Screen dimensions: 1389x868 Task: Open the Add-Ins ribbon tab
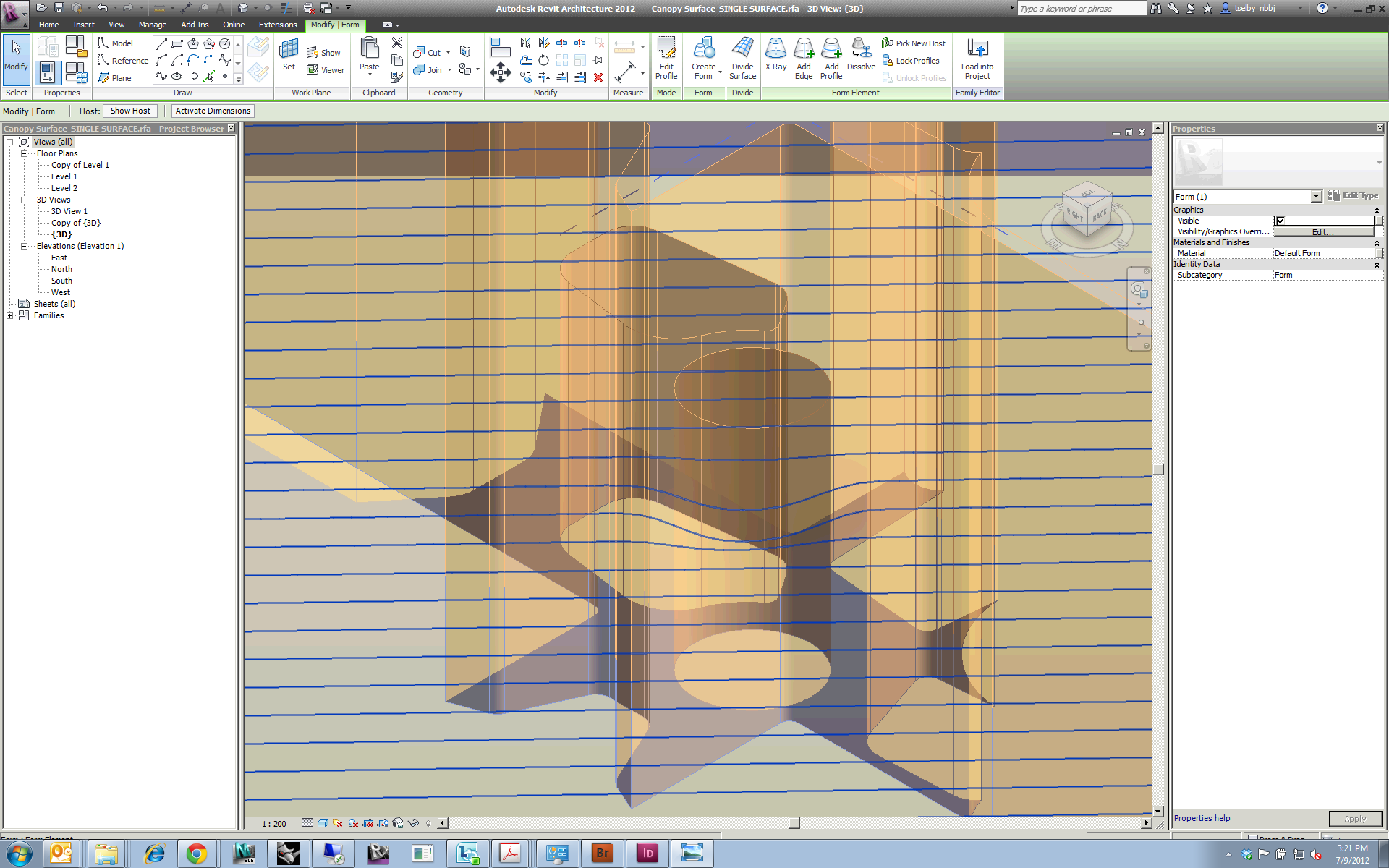[x=195, y=25]
